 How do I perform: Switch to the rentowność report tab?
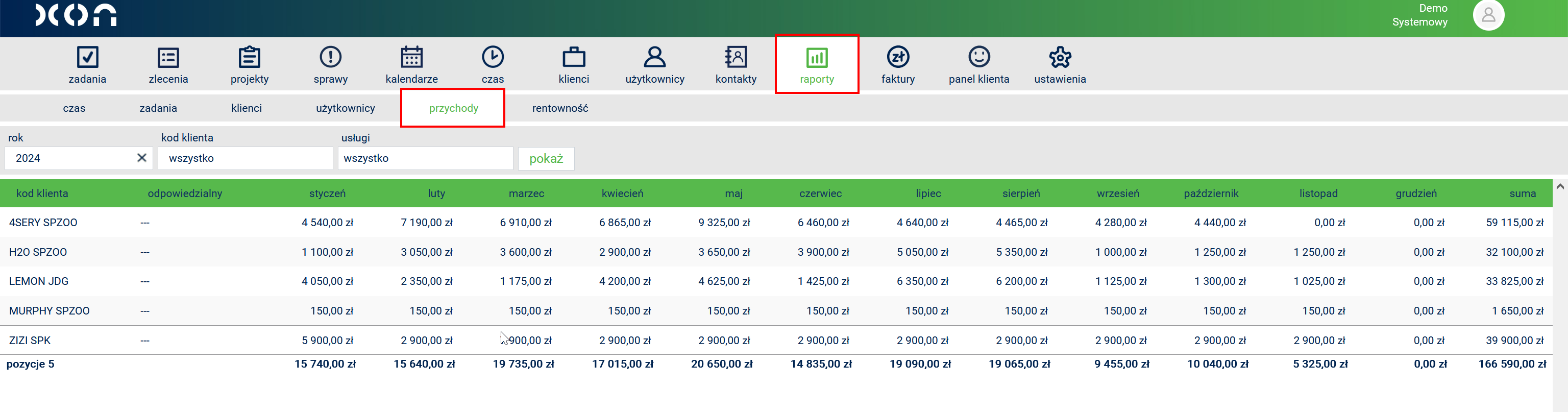560,108
